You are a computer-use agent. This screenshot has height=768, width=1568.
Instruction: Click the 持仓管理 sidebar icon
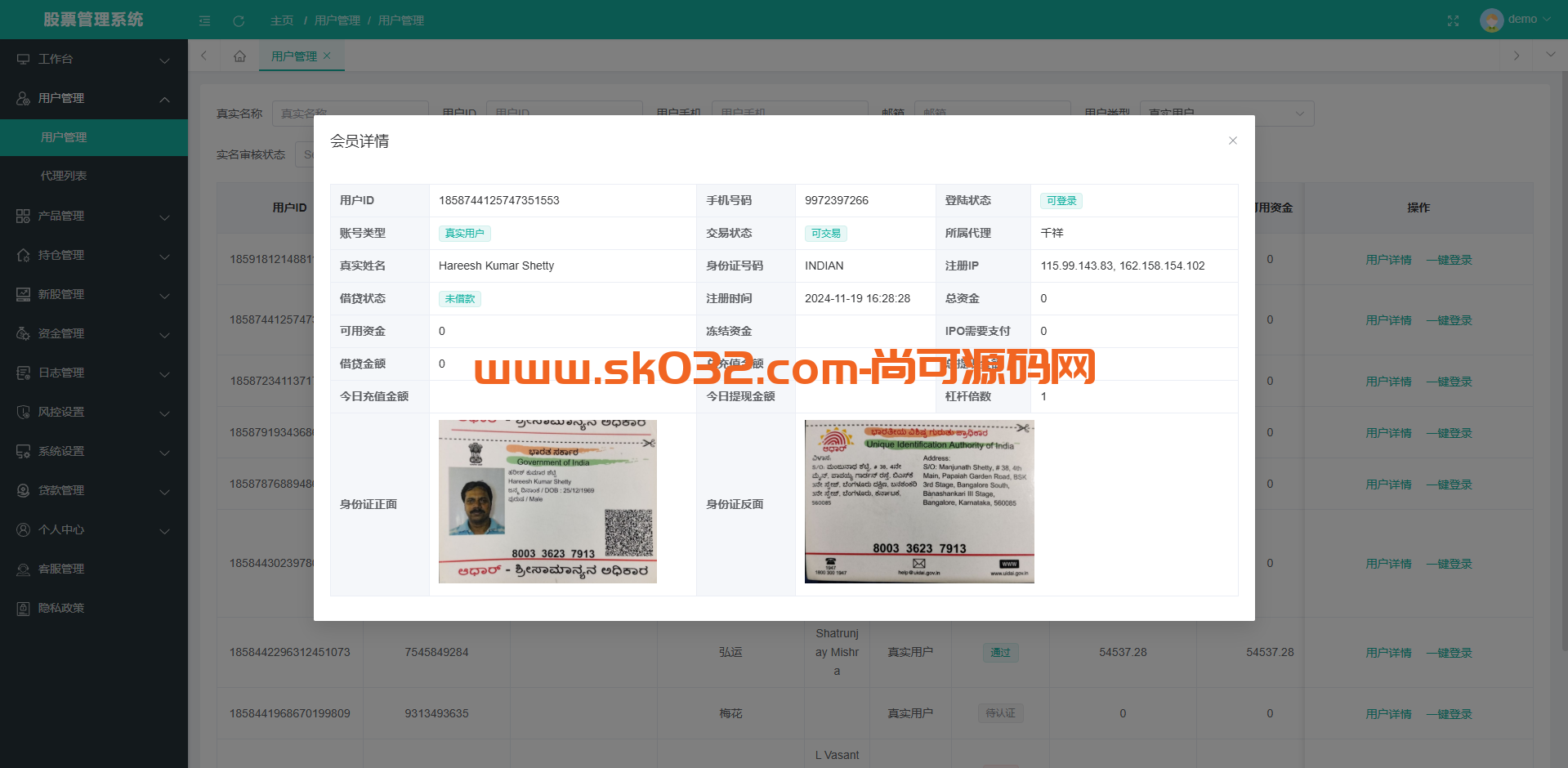pos(23,255)
